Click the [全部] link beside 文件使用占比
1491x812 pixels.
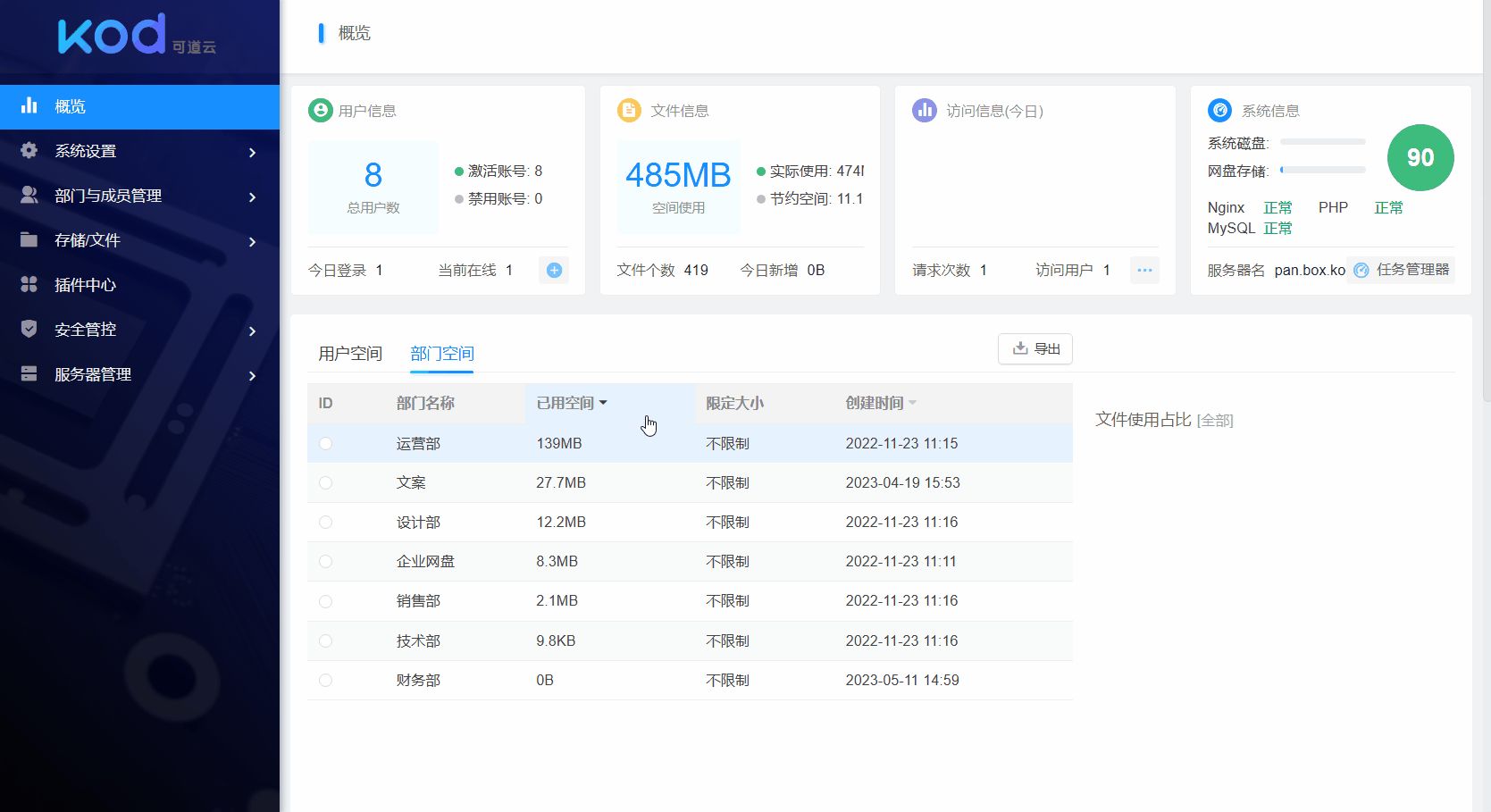[1215, 421]
